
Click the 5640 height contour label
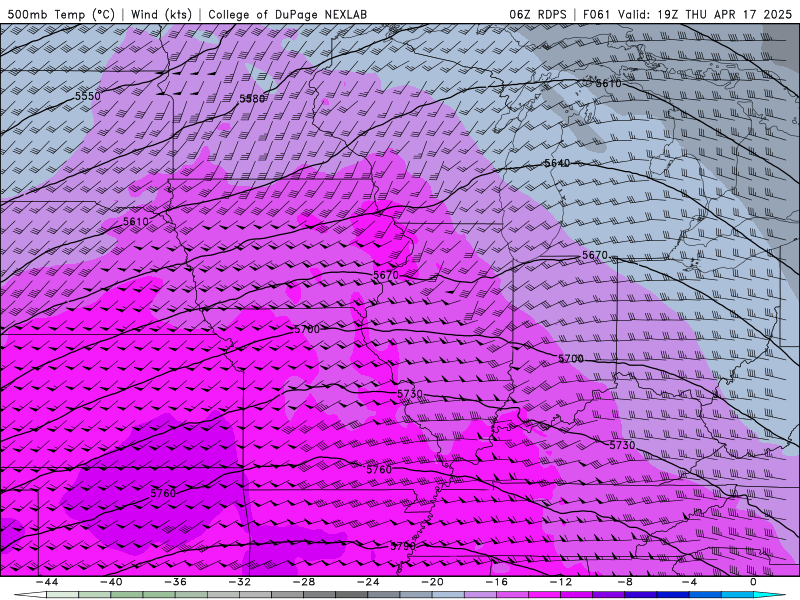coord(557,163)
